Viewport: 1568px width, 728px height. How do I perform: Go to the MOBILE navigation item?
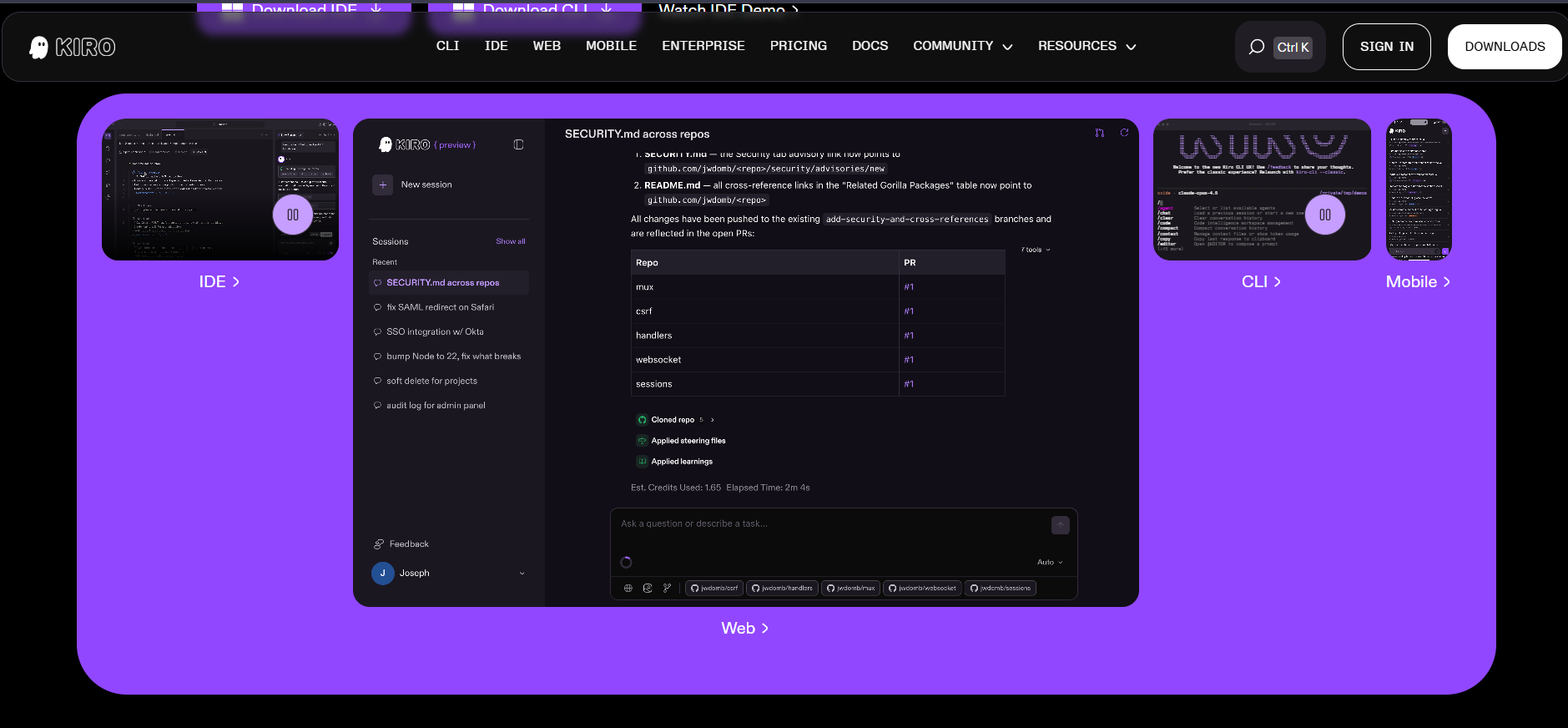pos(611,46)
